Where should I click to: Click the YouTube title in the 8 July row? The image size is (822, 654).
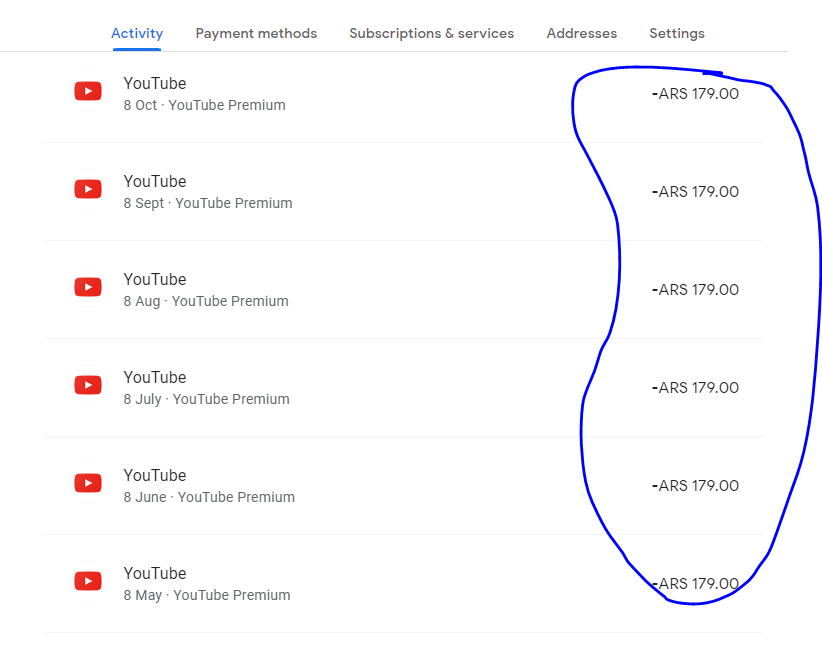155,377
